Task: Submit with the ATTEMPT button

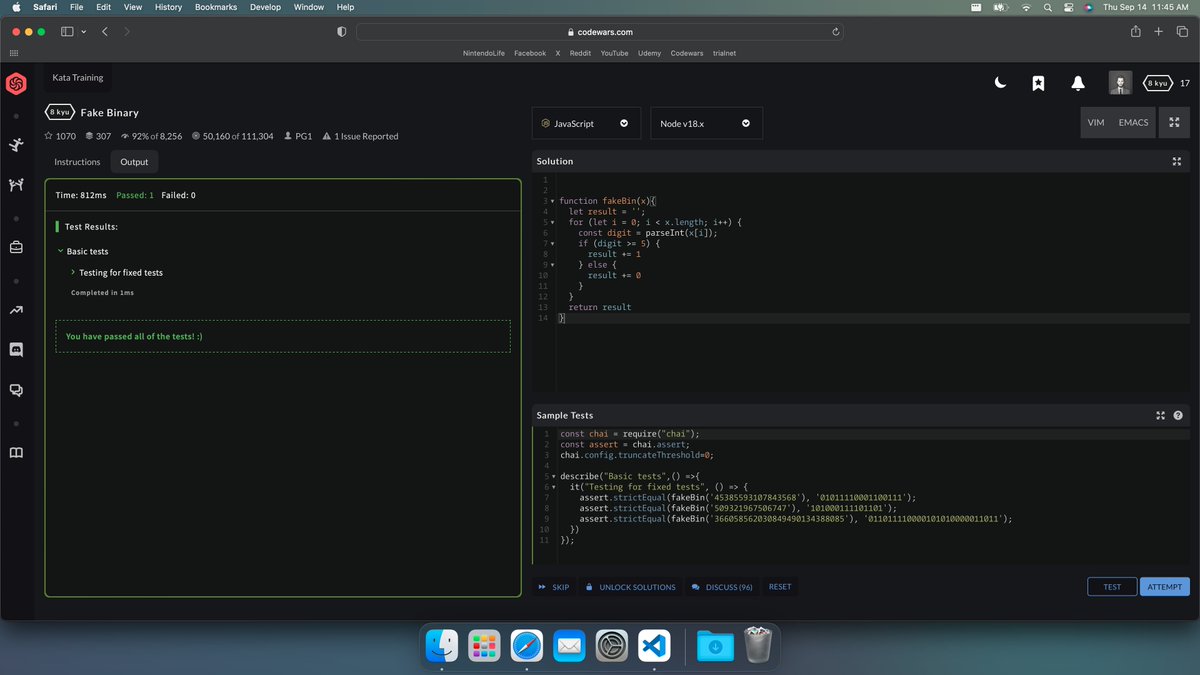Action: click(x=1165, y=587)
